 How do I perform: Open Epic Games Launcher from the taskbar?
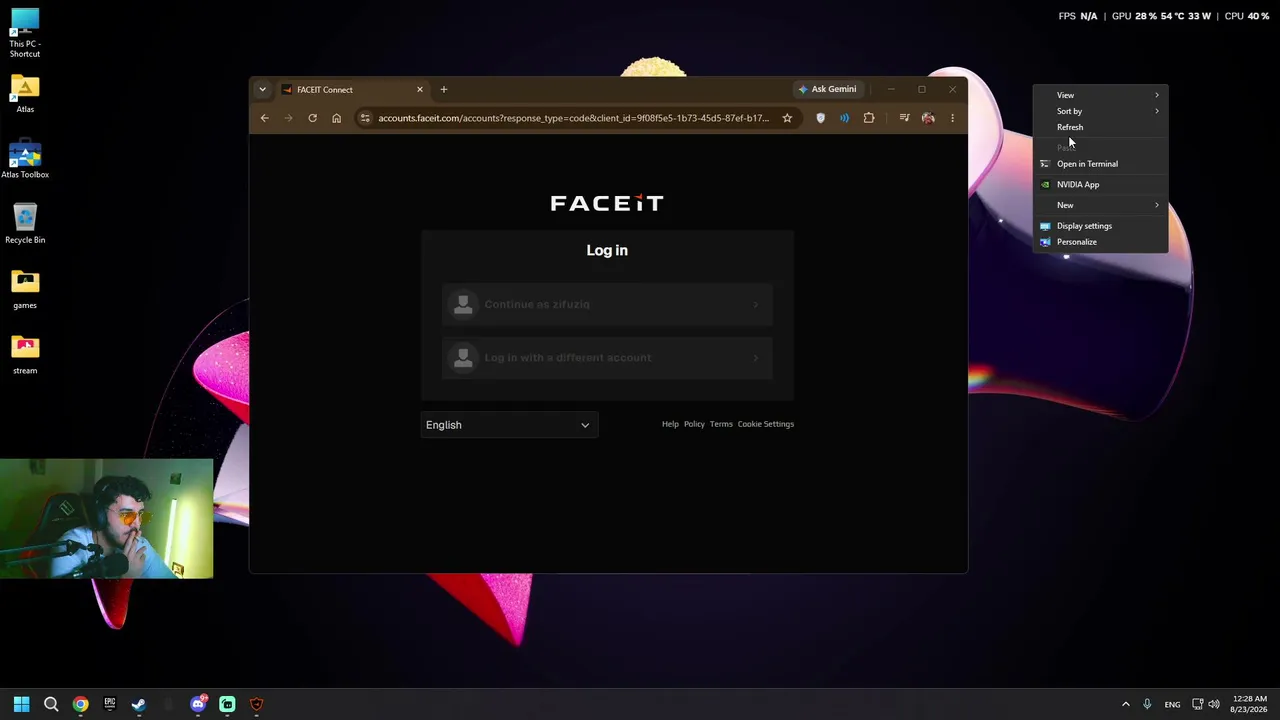coord(110,704)
